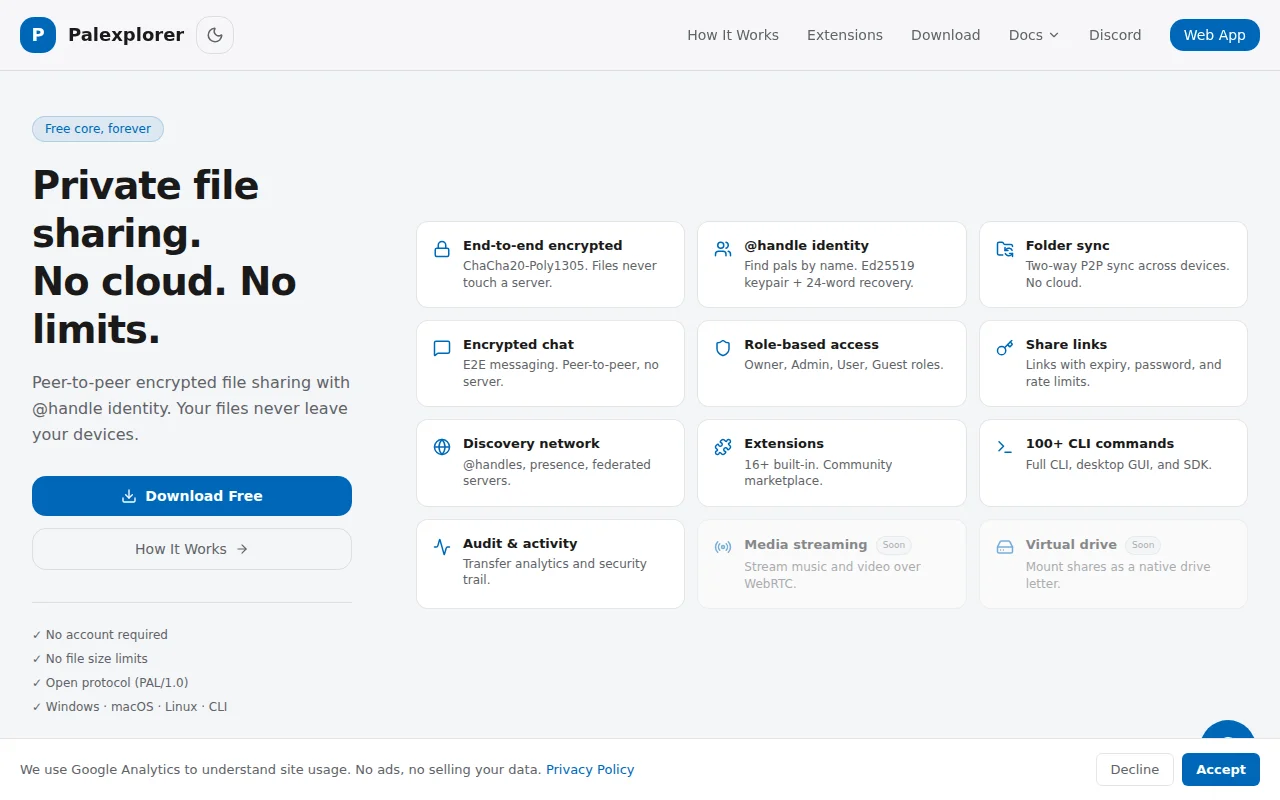The width and height of the screenshot is (1280, 800).
Task: Click the @handle identity card title
Action: pyautogui.click(x=807, y=245)
